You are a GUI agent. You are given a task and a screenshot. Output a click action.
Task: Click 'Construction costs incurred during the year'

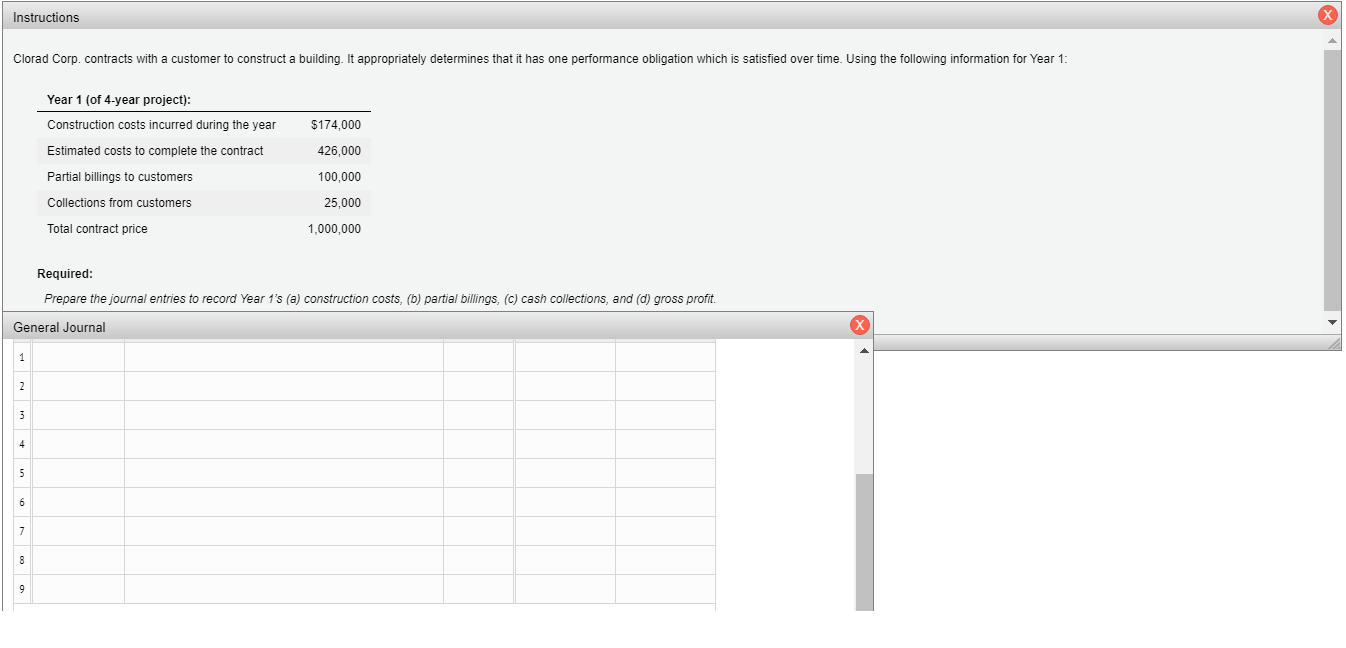point(162,125)
